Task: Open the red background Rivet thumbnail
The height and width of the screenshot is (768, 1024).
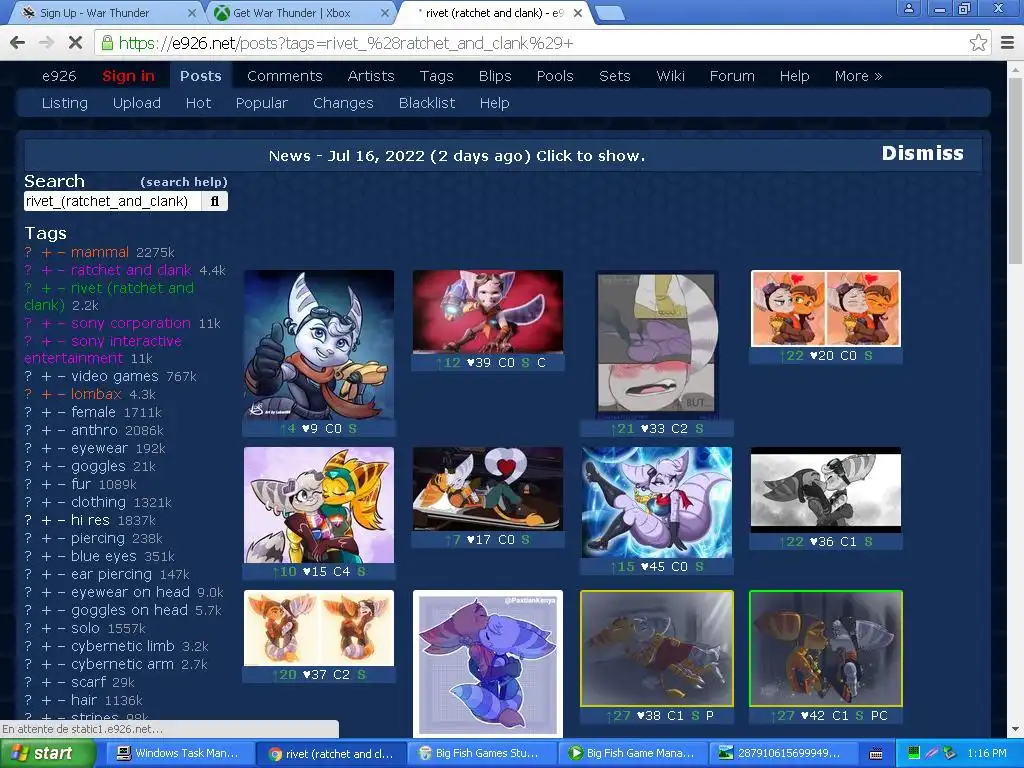Action: click(487, 312)
